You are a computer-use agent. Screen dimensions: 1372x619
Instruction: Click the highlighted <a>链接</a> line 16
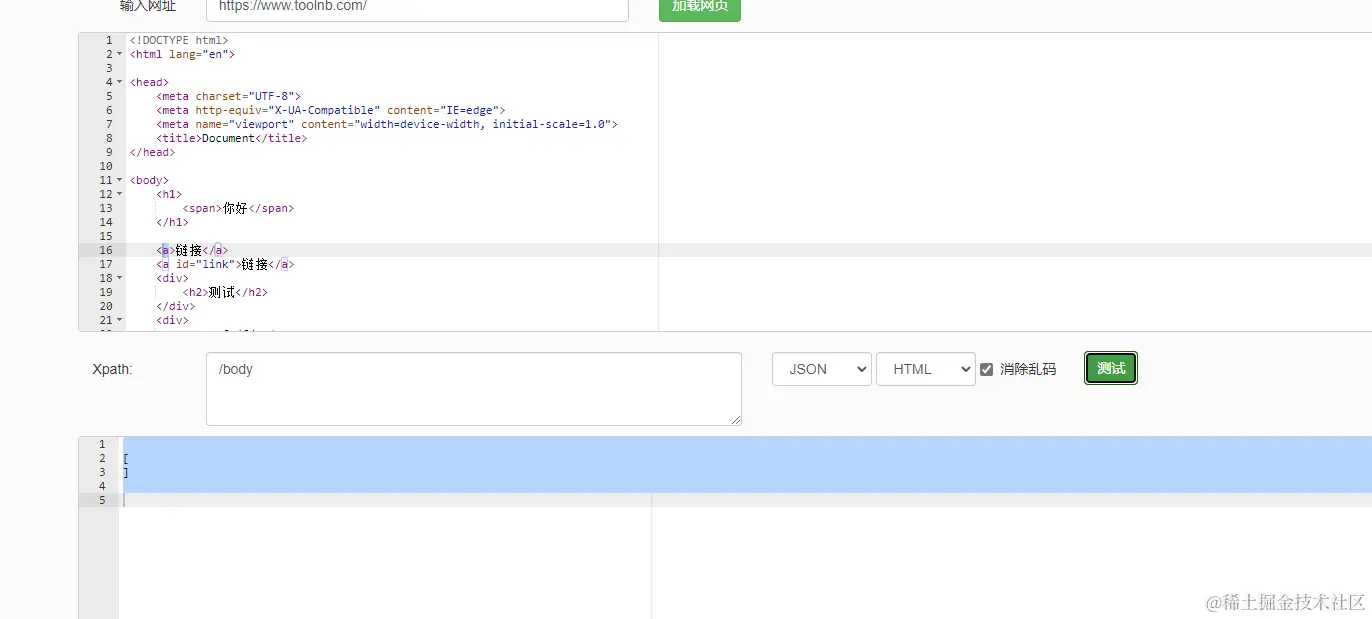click(x=192, y=250)
